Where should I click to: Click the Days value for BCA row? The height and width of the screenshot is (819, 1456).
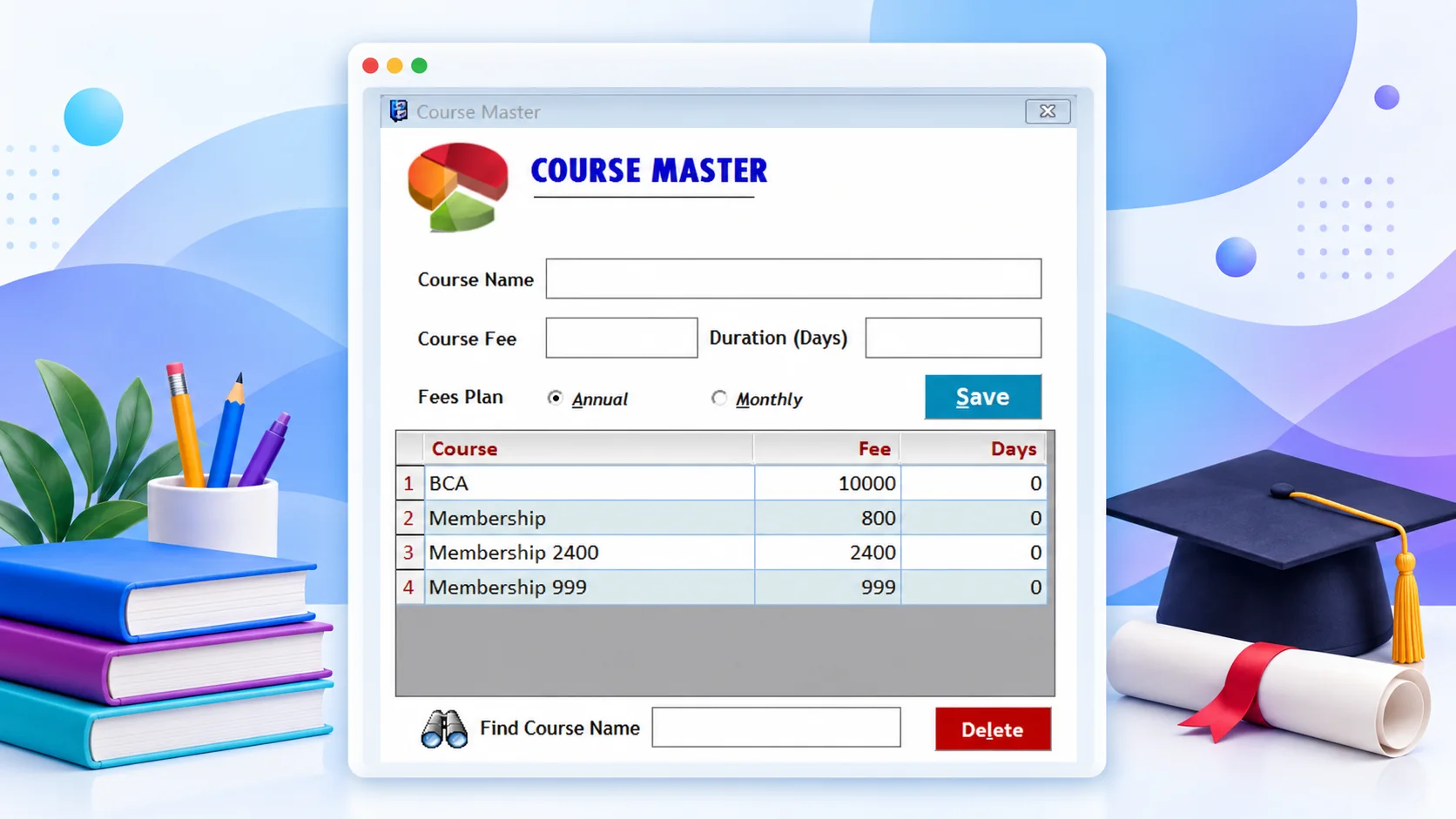pyautogui.click(x=974, y=483)
